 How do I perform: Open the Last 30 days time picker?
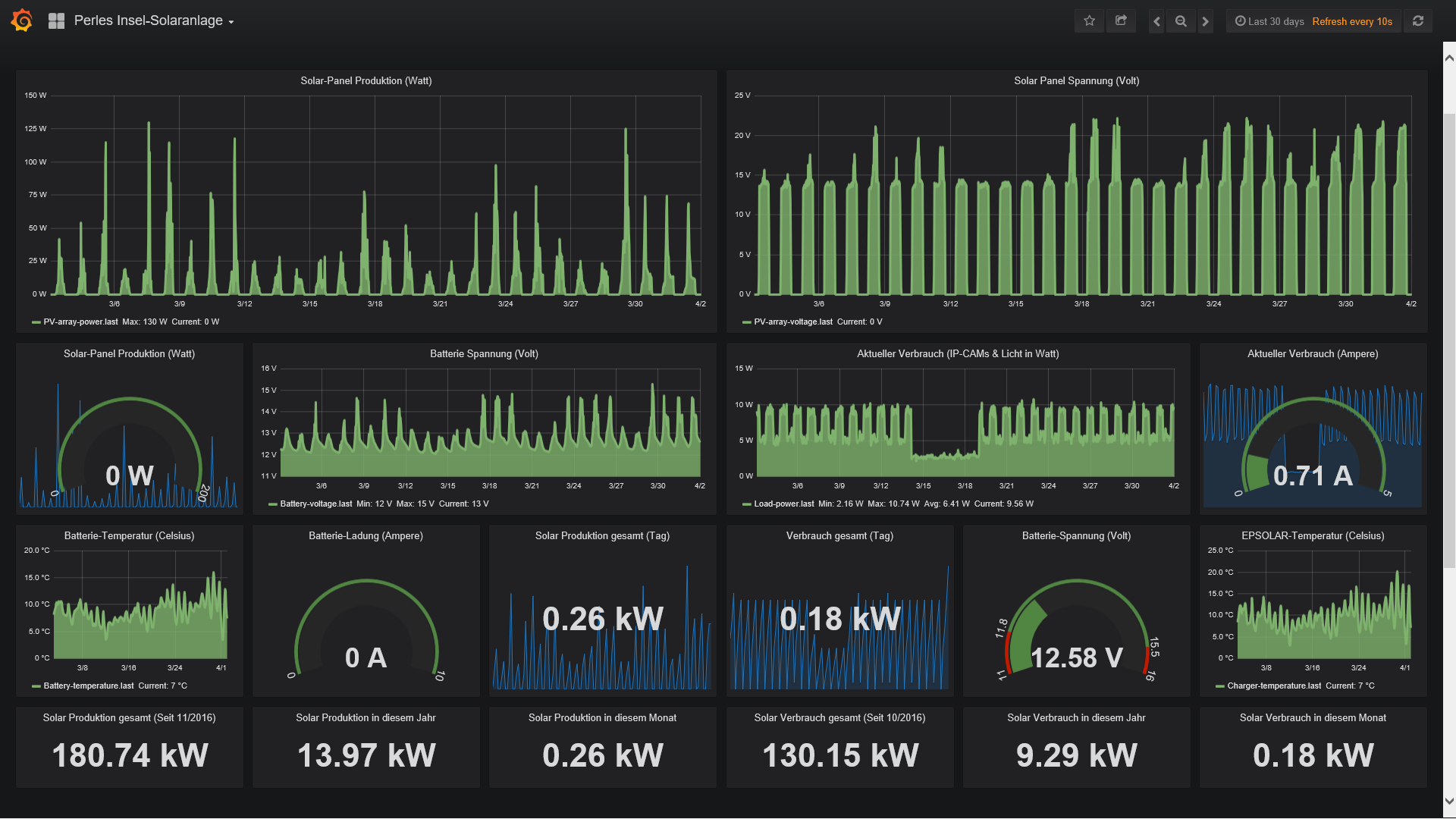pyautogui.click(x=1269, y=21)
